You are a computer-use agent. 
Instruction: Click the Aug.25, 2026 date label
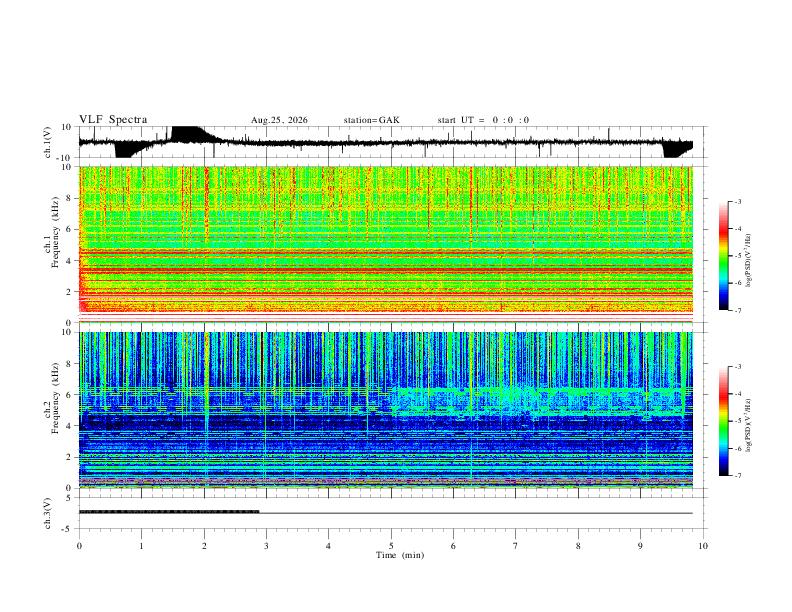tap(279, 120)
